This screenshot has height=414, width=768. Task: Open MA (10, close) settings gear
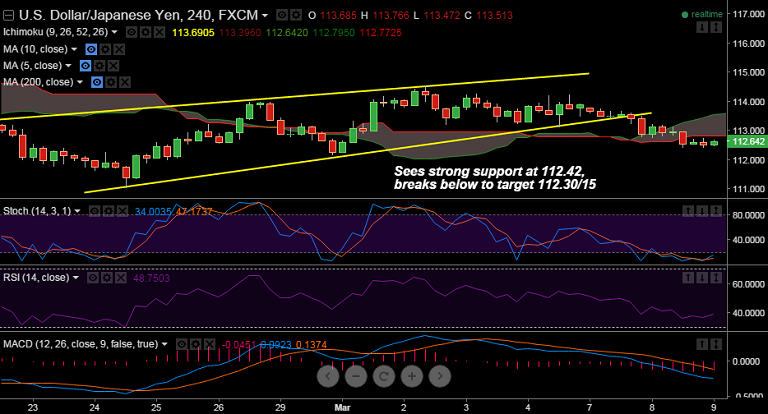(x=105, y=49)
